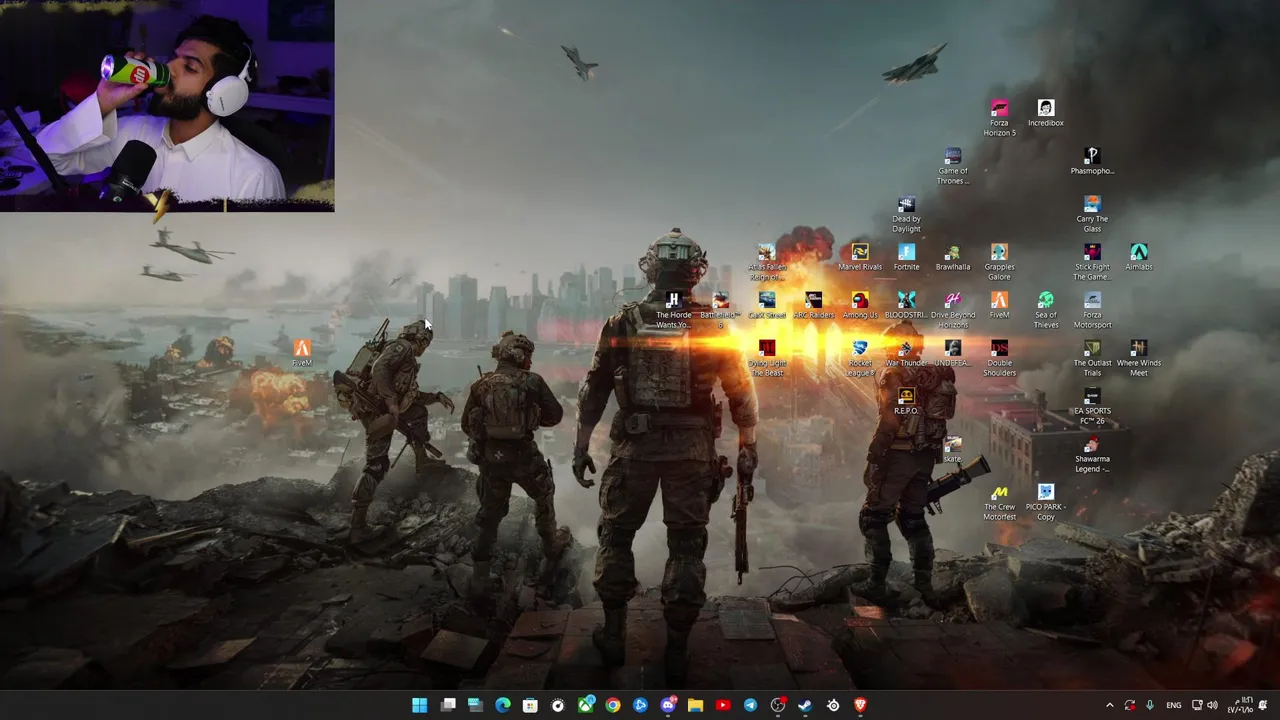Open the network status tray icon
The image size is (1280, 720).
pos(1197,705)
